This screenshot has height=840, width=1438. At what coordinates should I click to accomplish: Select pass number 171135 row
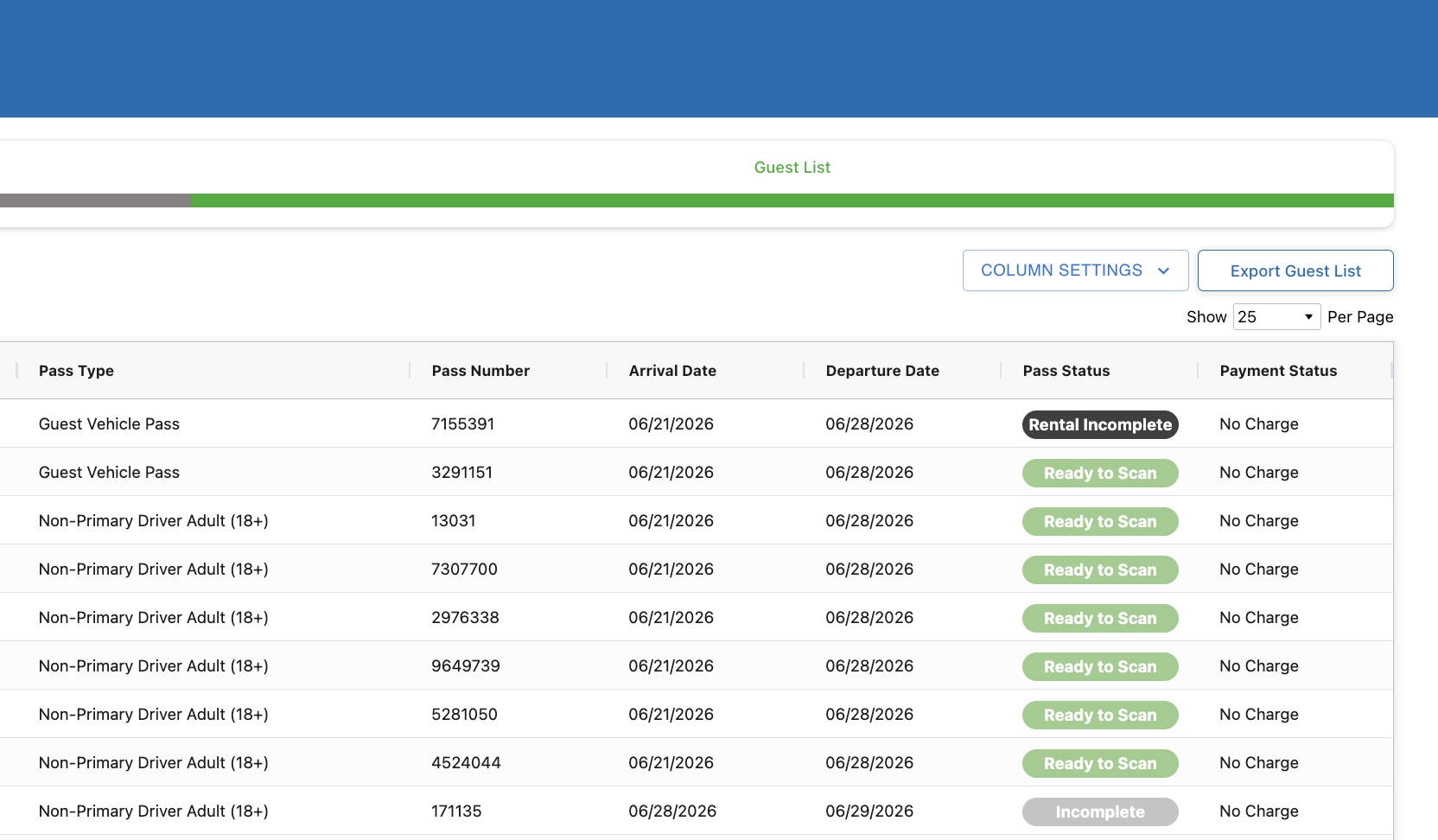pyautogui.click(x=697, y=811)
